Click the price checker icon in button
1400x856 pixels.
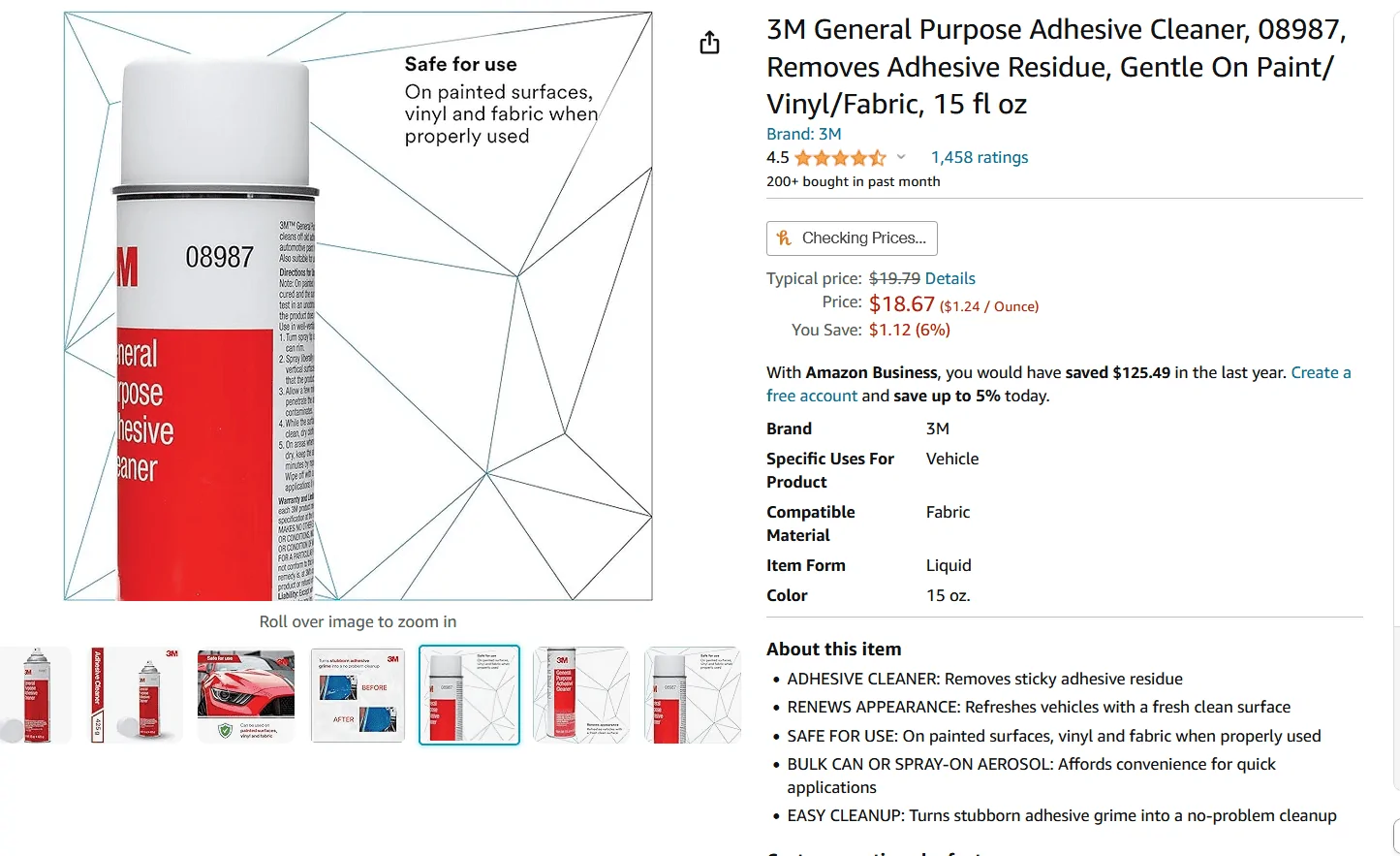click(785, 238)
